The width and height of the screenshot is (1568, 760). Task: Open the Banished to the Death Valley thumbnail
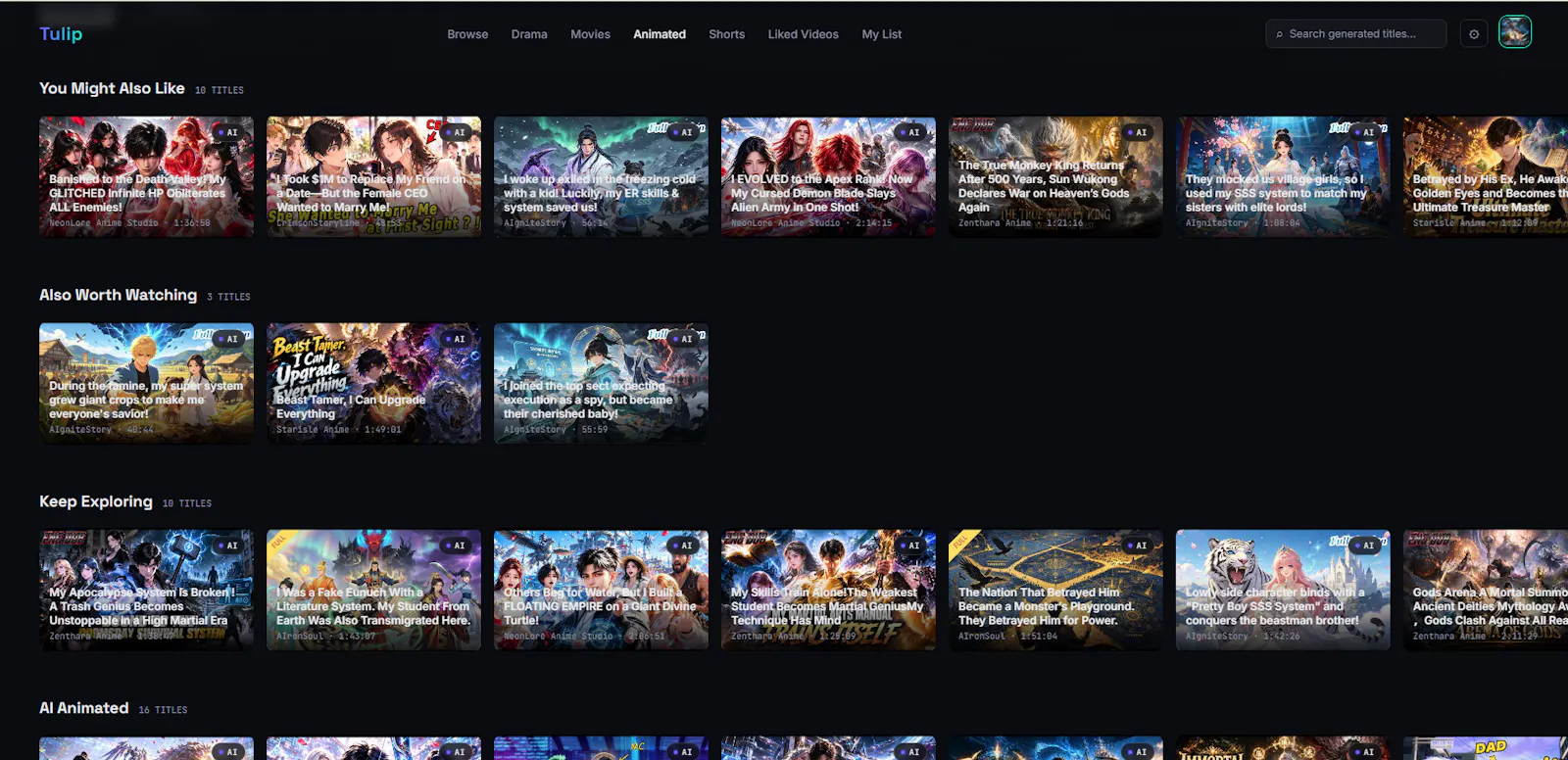click(146, 177)
